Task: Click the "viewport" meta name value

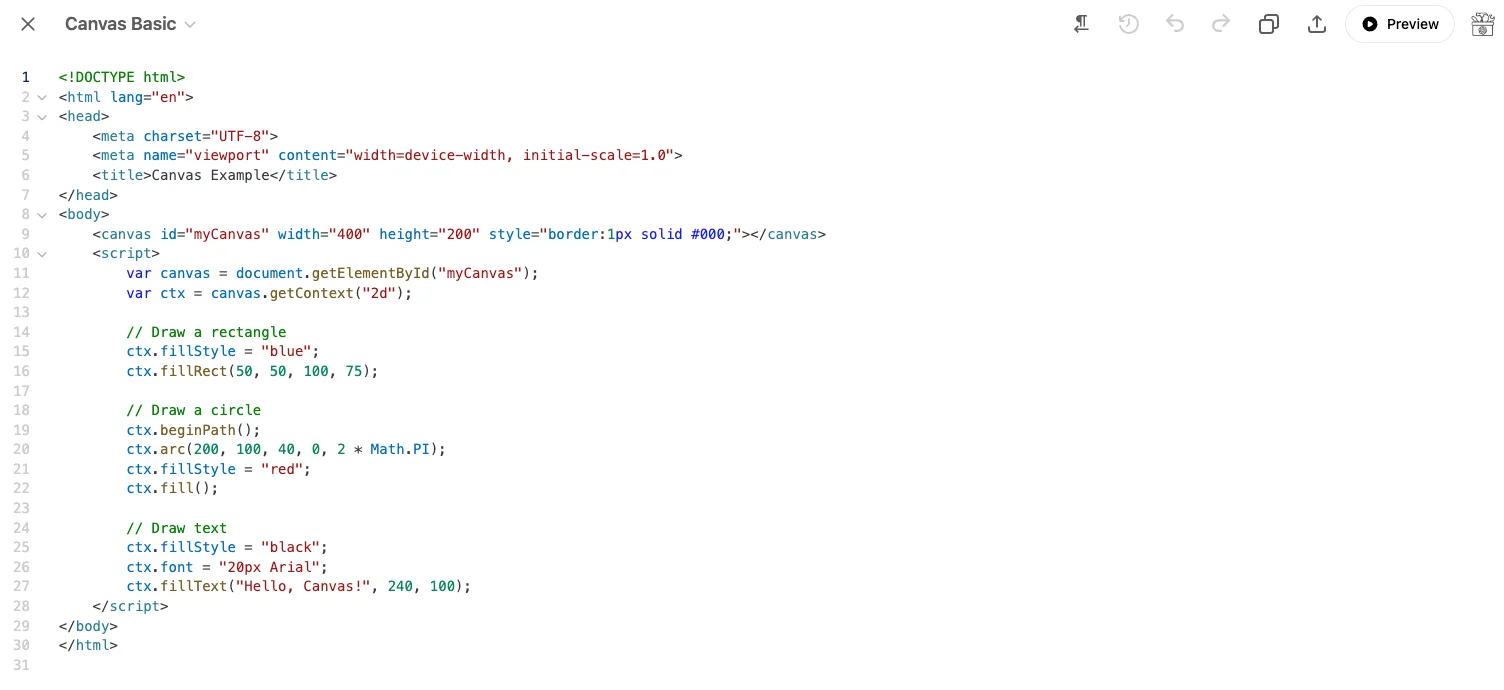Action: tap(228, 155)
